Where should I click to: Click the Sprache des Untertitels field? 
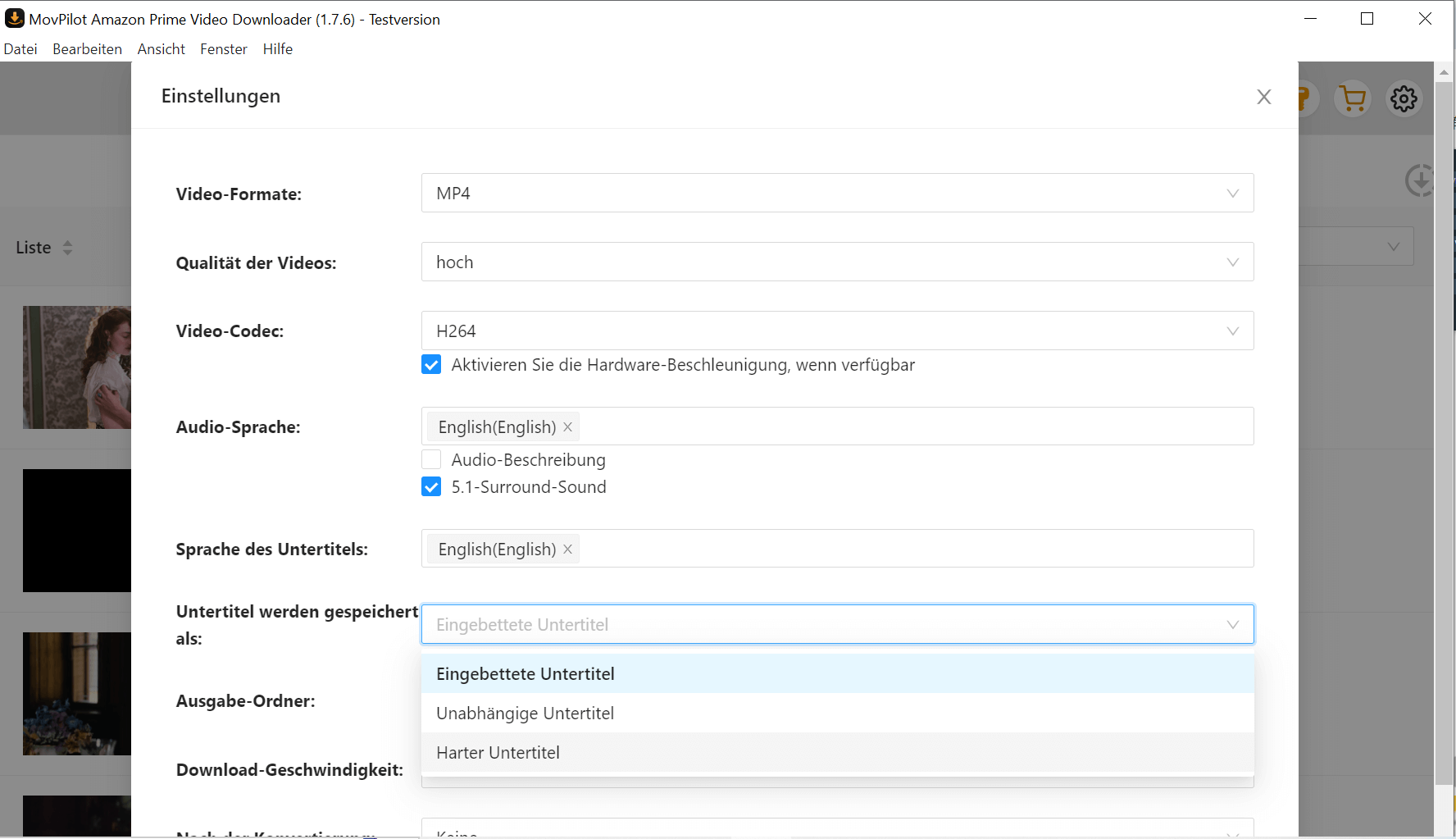[837, 549]
